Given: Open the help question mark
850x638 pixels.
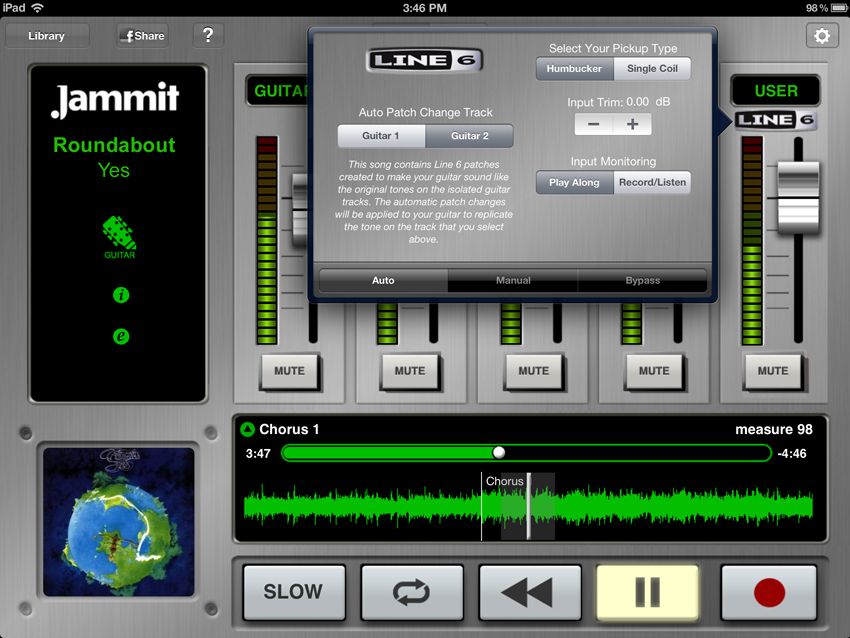Looking at the screenshot, I should [x=208, y=35].
